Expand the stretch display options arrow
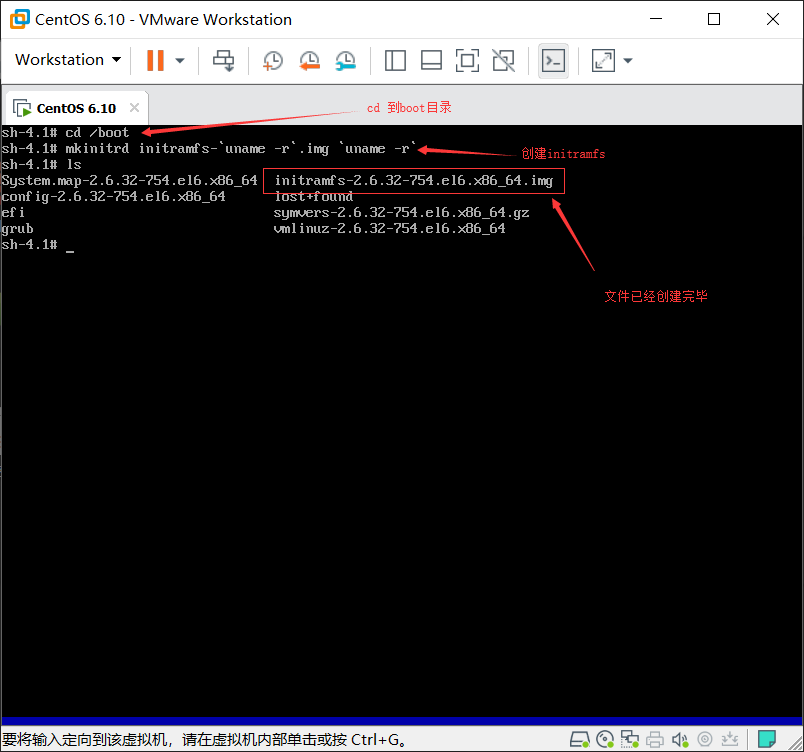 (628, 60)
